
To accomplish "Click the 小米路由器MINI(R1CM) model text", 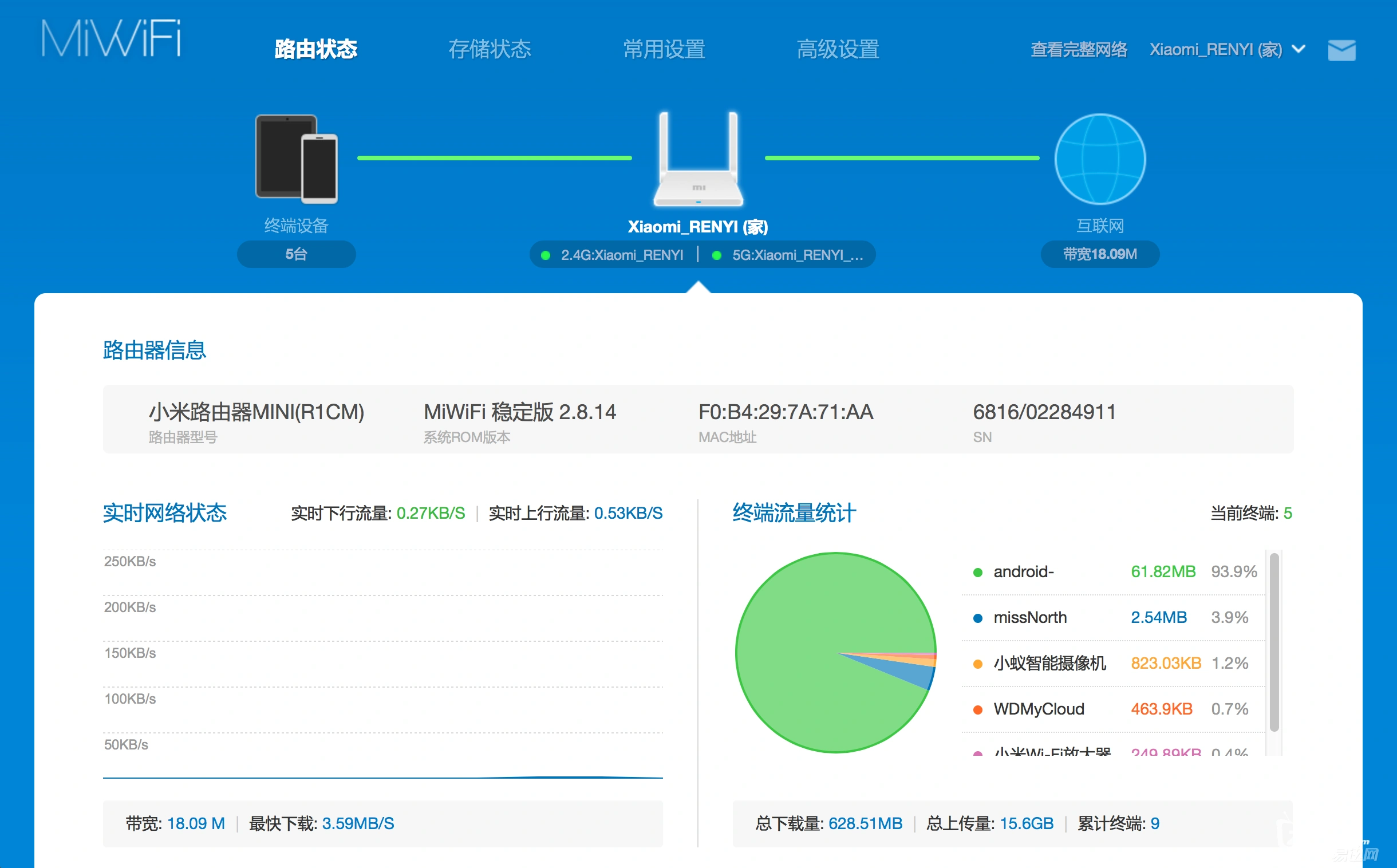I will pyautogui.click(x=256, y=412).
